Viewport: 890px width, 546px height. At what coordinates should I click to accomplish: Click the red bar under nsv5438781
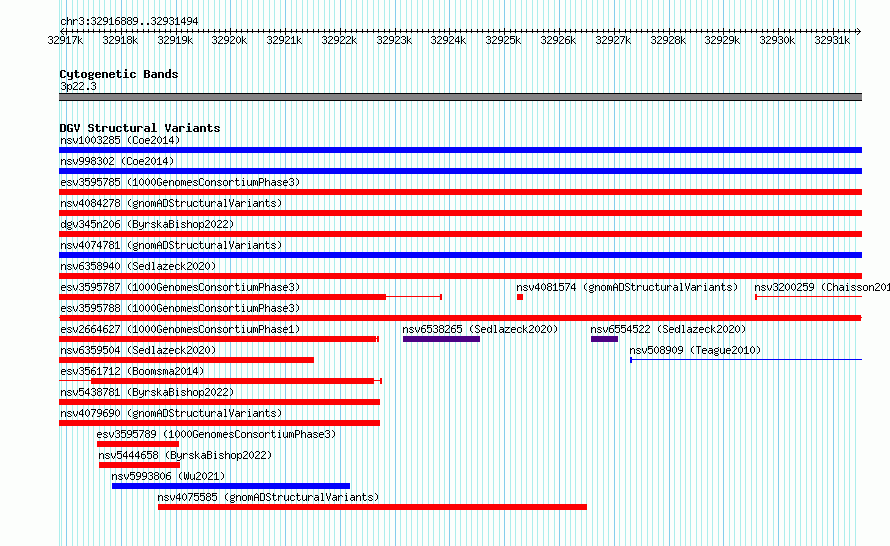coord(219,402)
